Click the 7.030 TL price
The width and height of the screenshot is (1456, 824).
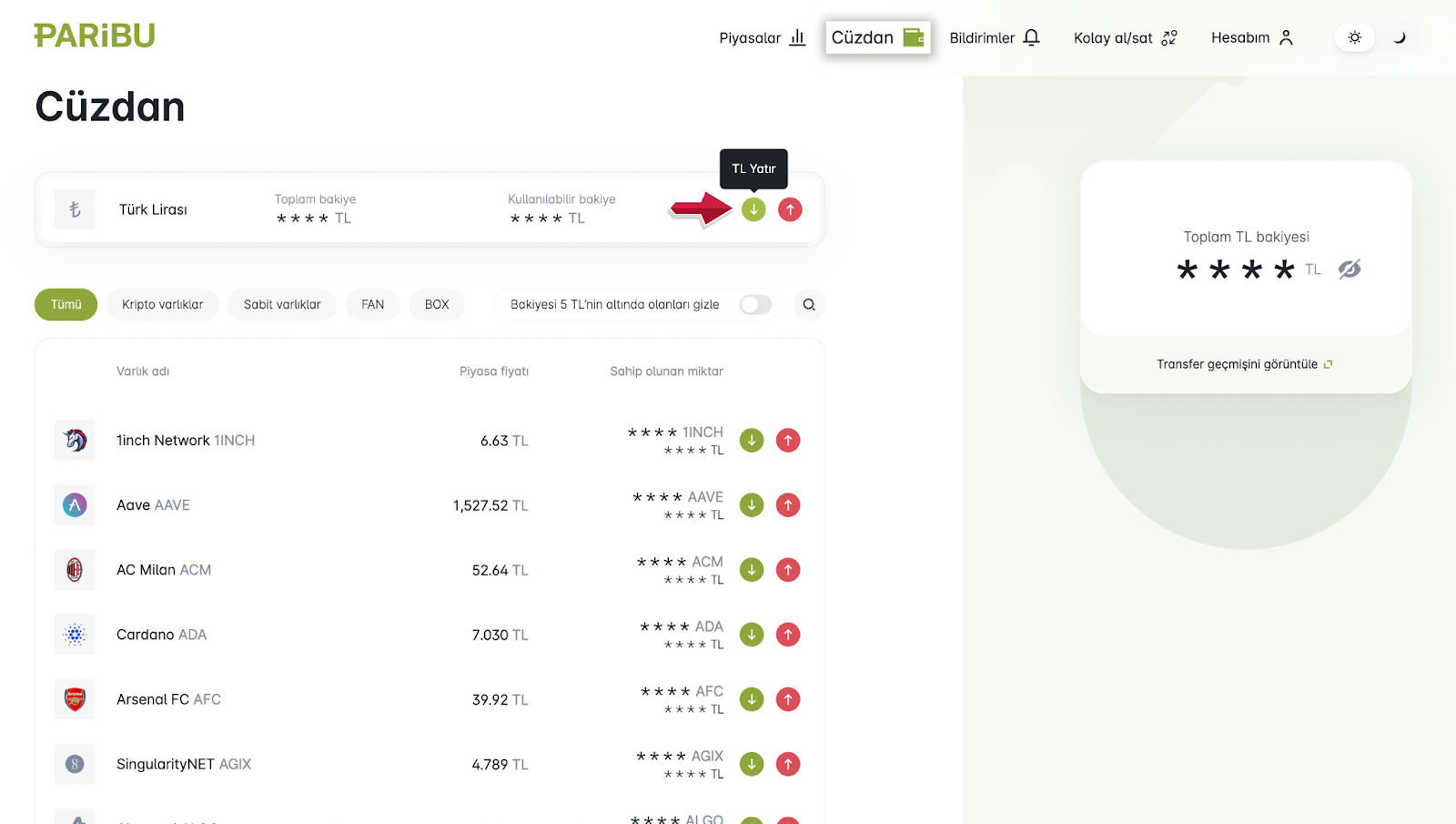[500, 635]
